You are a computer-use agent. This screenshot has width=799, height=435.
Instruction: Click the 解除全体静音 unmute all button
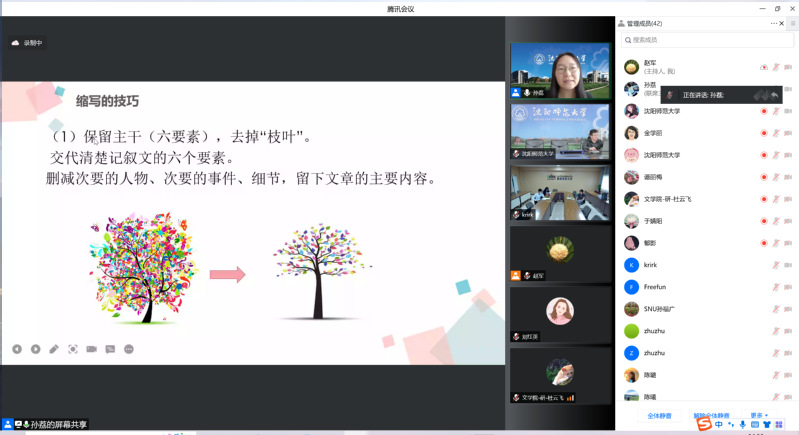click(711, 416)
